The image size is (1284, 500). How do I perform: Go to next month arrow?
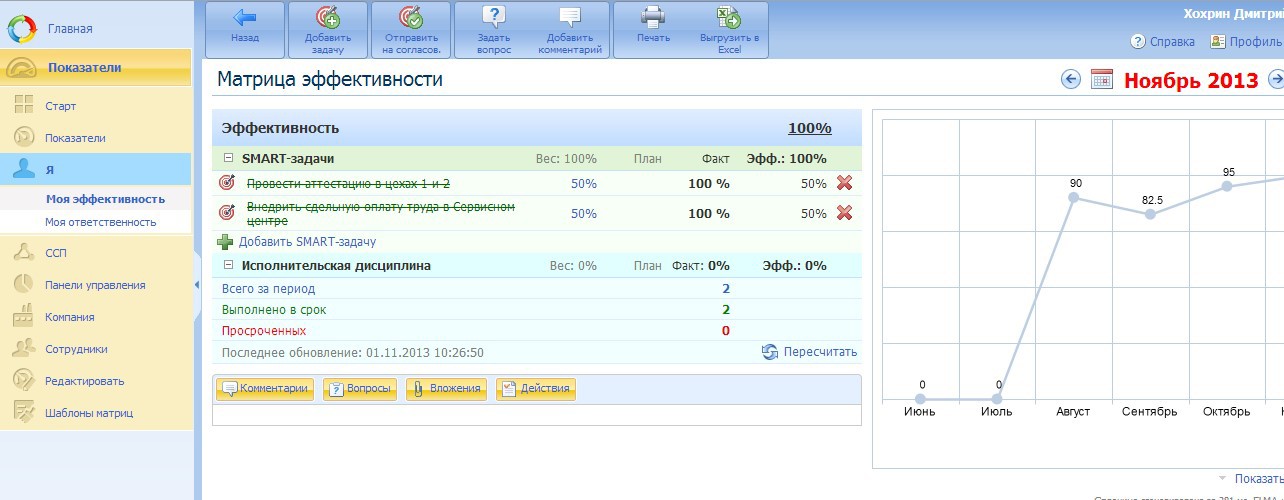point(1276,79)
